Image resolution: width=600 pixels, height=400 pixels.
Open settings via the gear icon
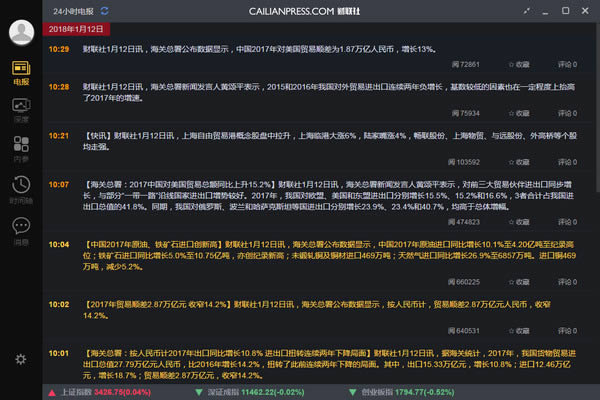[x=21, y=359]
